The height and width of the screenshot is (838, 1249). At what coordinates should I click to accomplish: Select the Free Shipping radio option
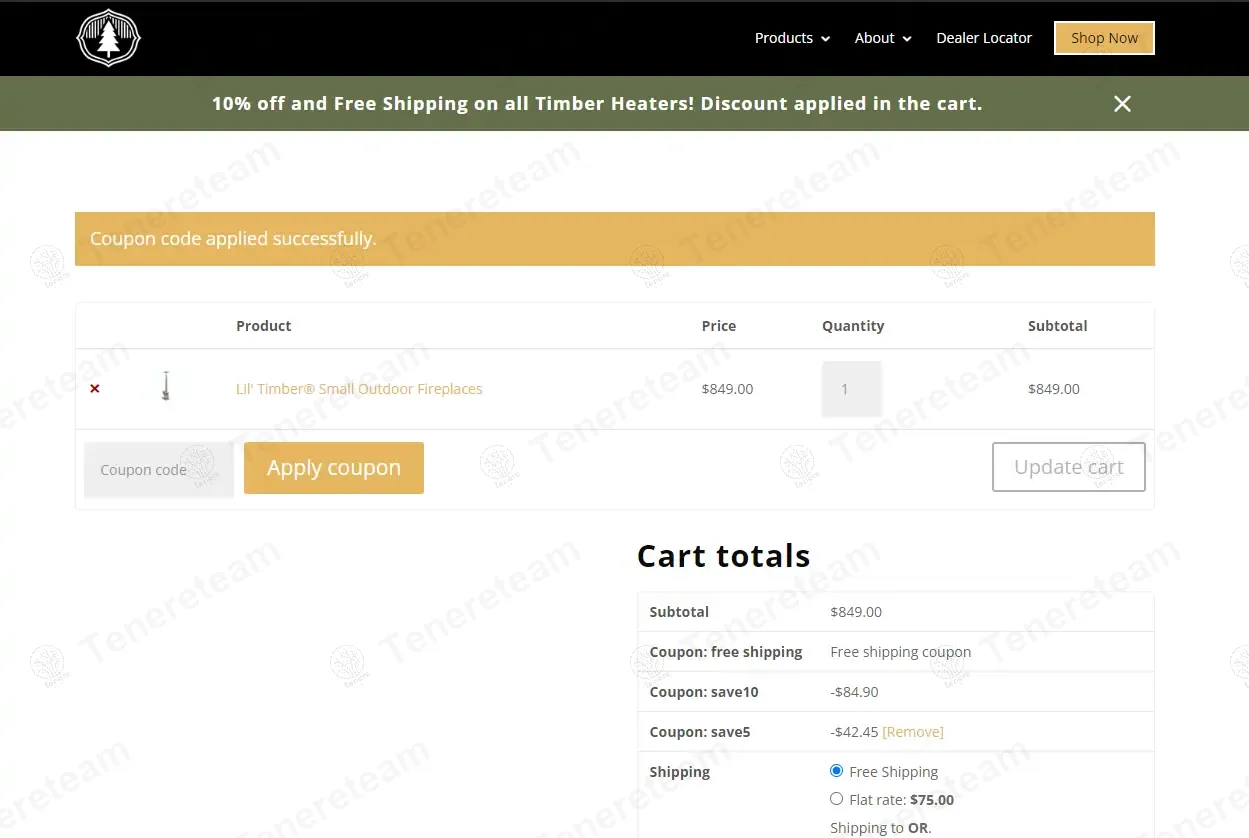[837, 771]
